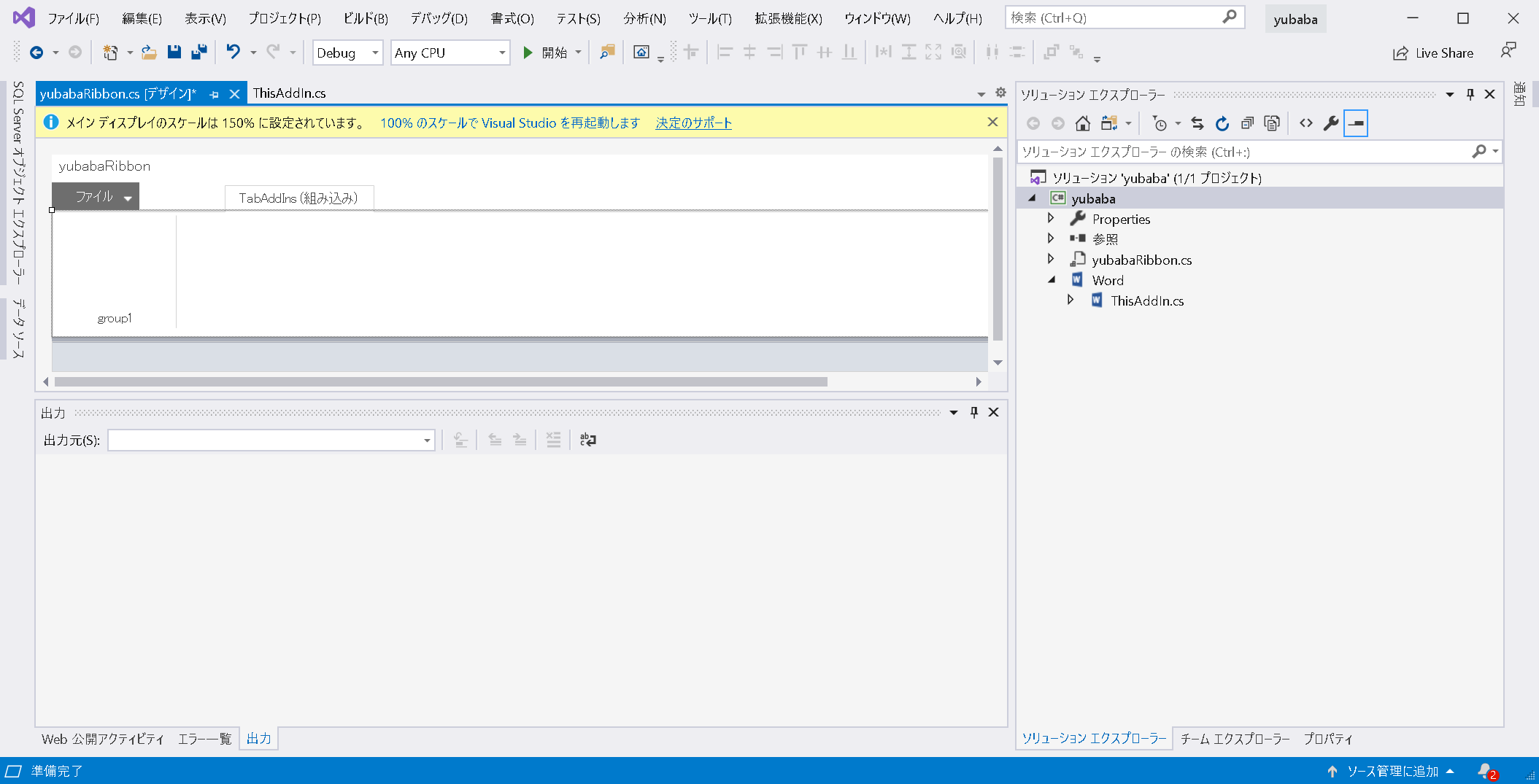Click the search magnifier in the title search box
1539x784 pixels.
[x=1230, y=17]
